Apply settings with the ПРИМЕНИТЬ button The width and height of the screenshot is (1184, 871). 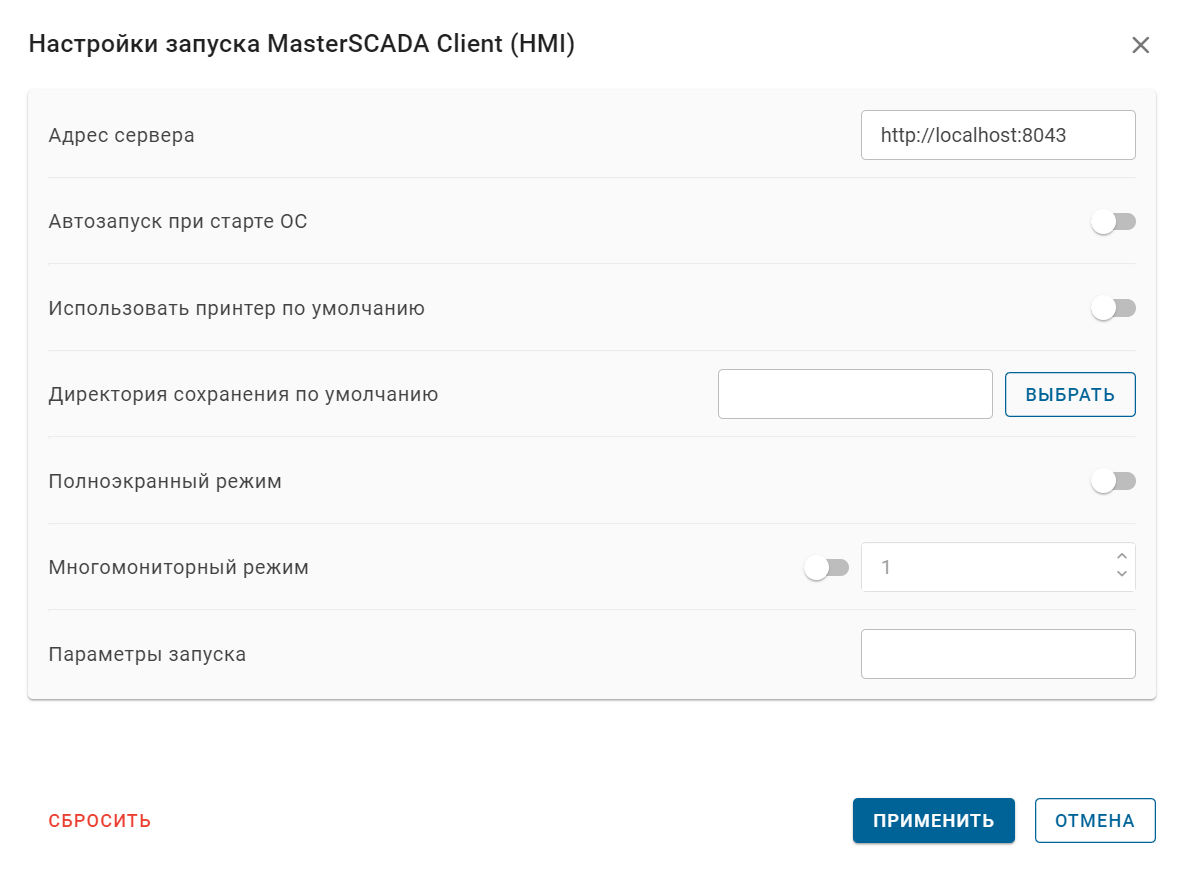(x=933, y=820)
